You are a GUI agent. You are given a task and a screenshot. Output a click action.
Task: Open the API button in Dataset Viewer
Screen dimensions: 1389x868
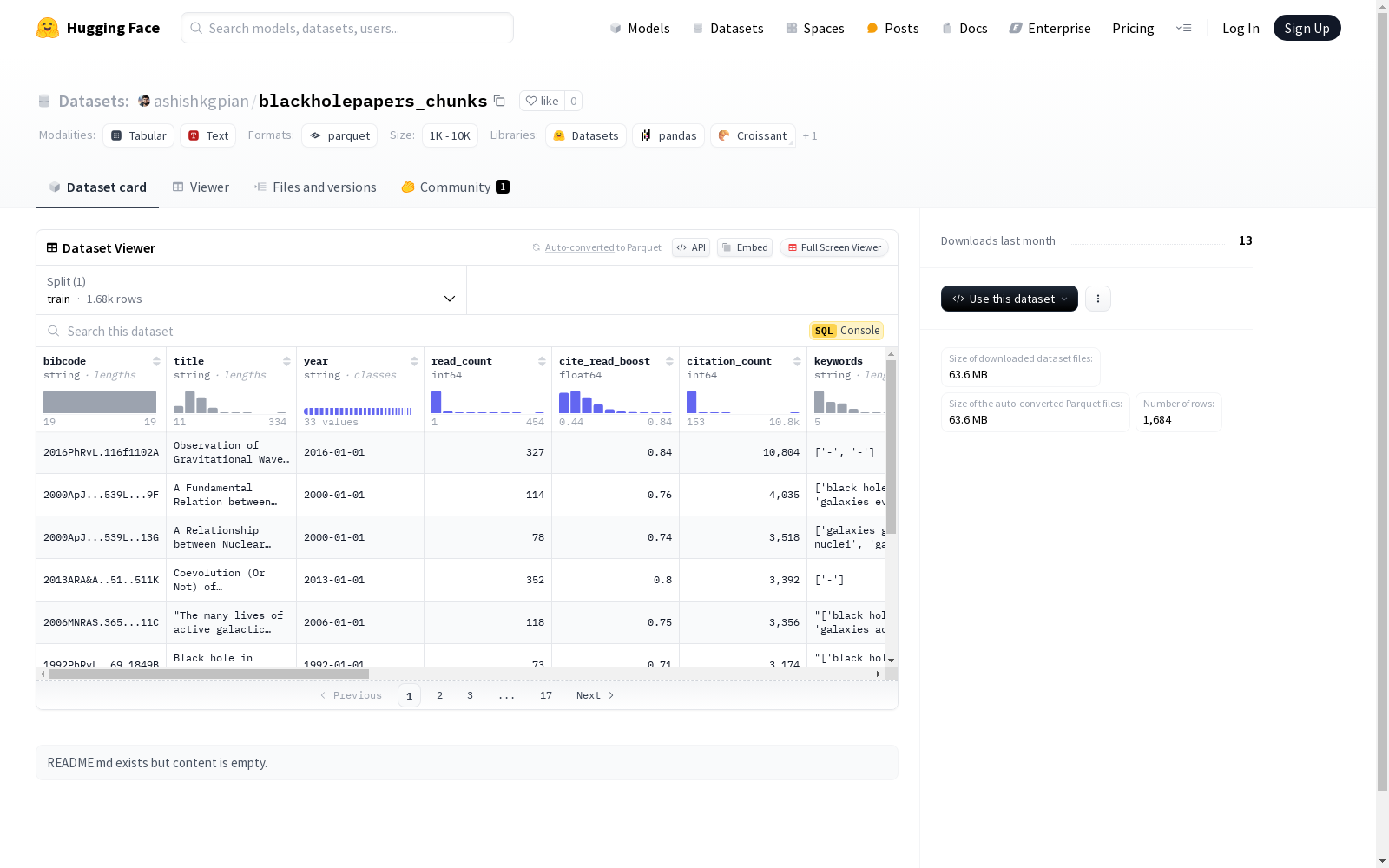(x=691, y=247)
